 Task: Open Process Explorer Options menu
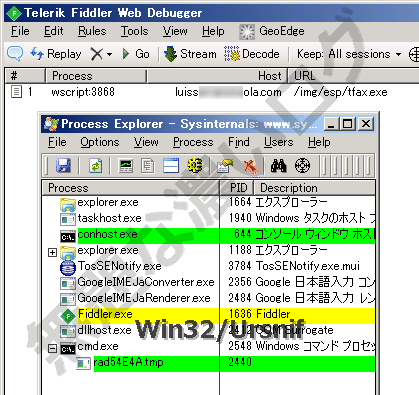click(100, 142)
